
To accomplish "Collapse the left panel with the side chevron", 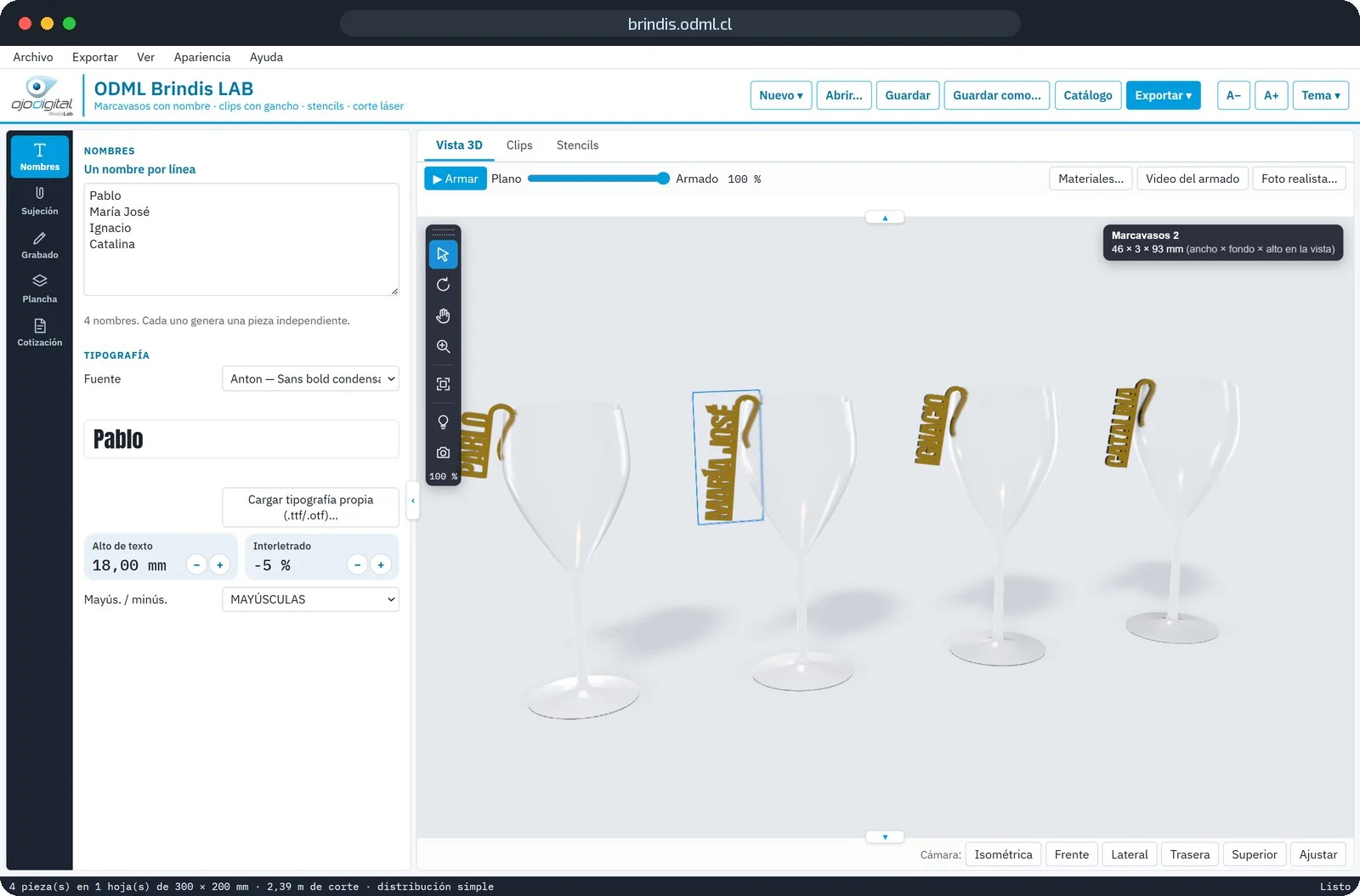I will [x=413, y=501].
